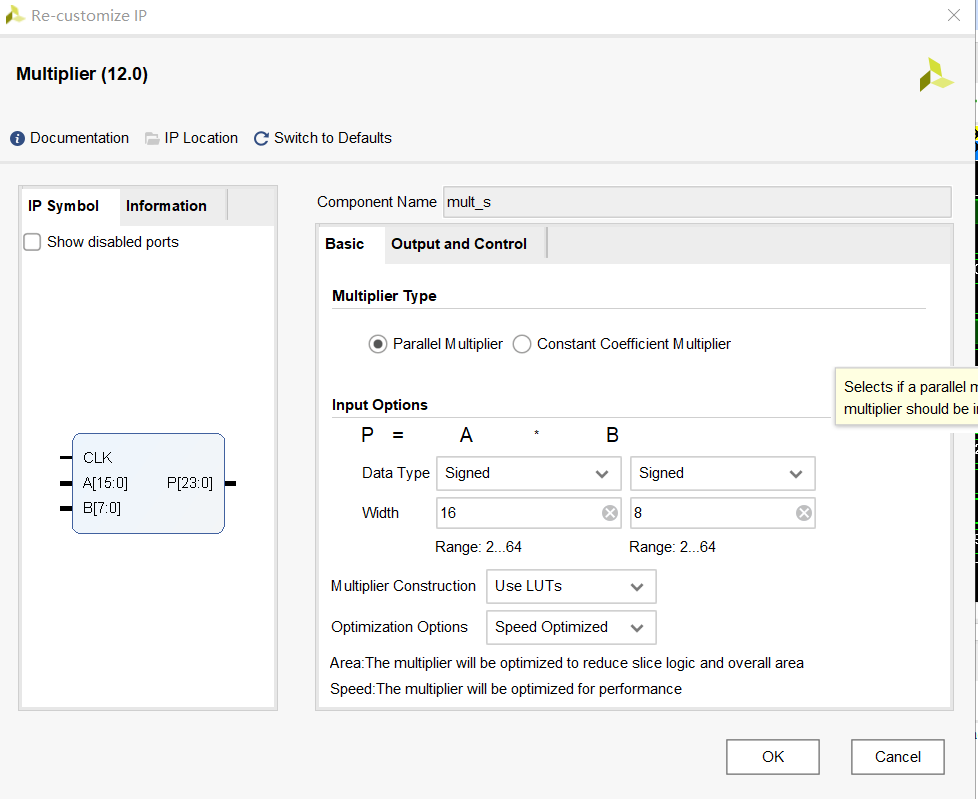Click the Component Name field
978x799 pixels.
click(696, 202)
